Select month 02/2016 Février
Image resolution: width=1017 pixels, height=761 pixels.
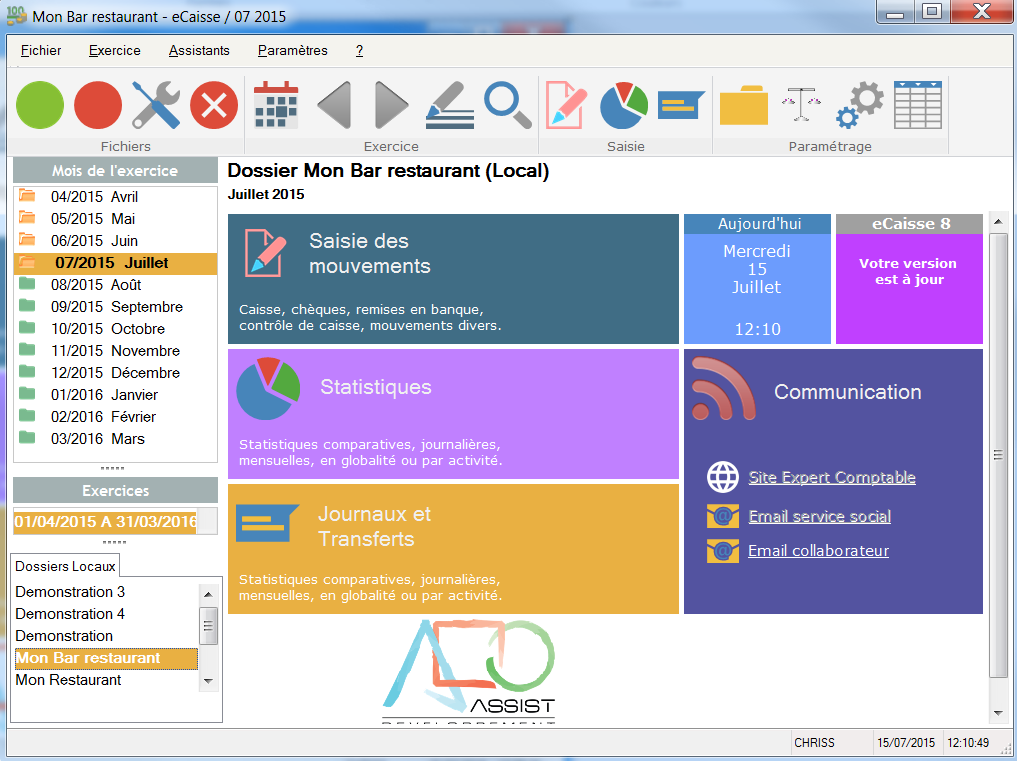point(115,417)
